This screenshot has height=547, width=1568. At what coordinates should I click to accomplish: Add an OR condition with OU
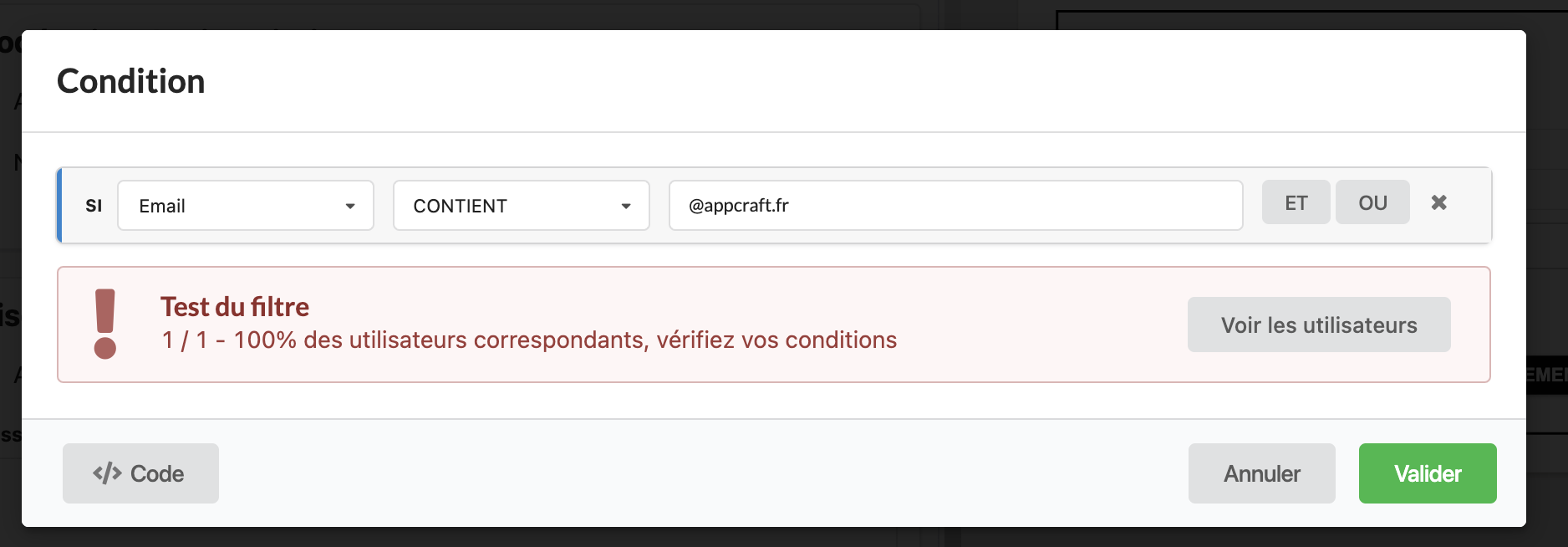click(x=1372, y=203)
